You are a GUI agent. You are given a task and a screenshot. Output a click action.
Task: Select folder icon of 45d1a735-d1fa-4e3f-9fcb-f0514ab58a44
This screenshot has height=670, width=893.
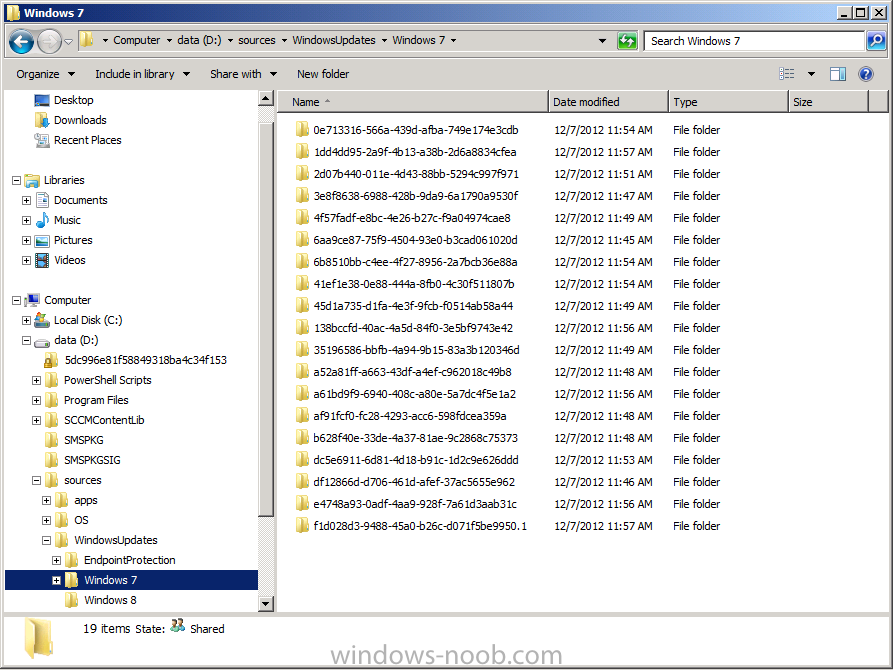pos(302,306)
